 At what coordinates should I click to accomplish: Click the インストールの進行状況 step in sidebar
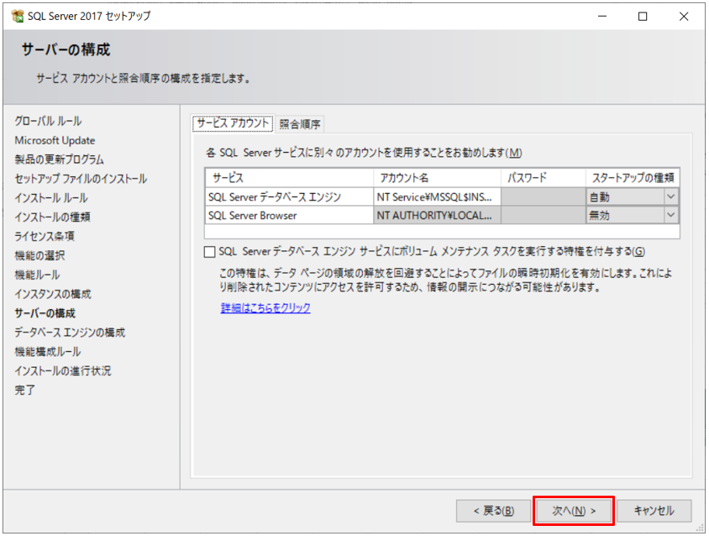click(63, 371)
